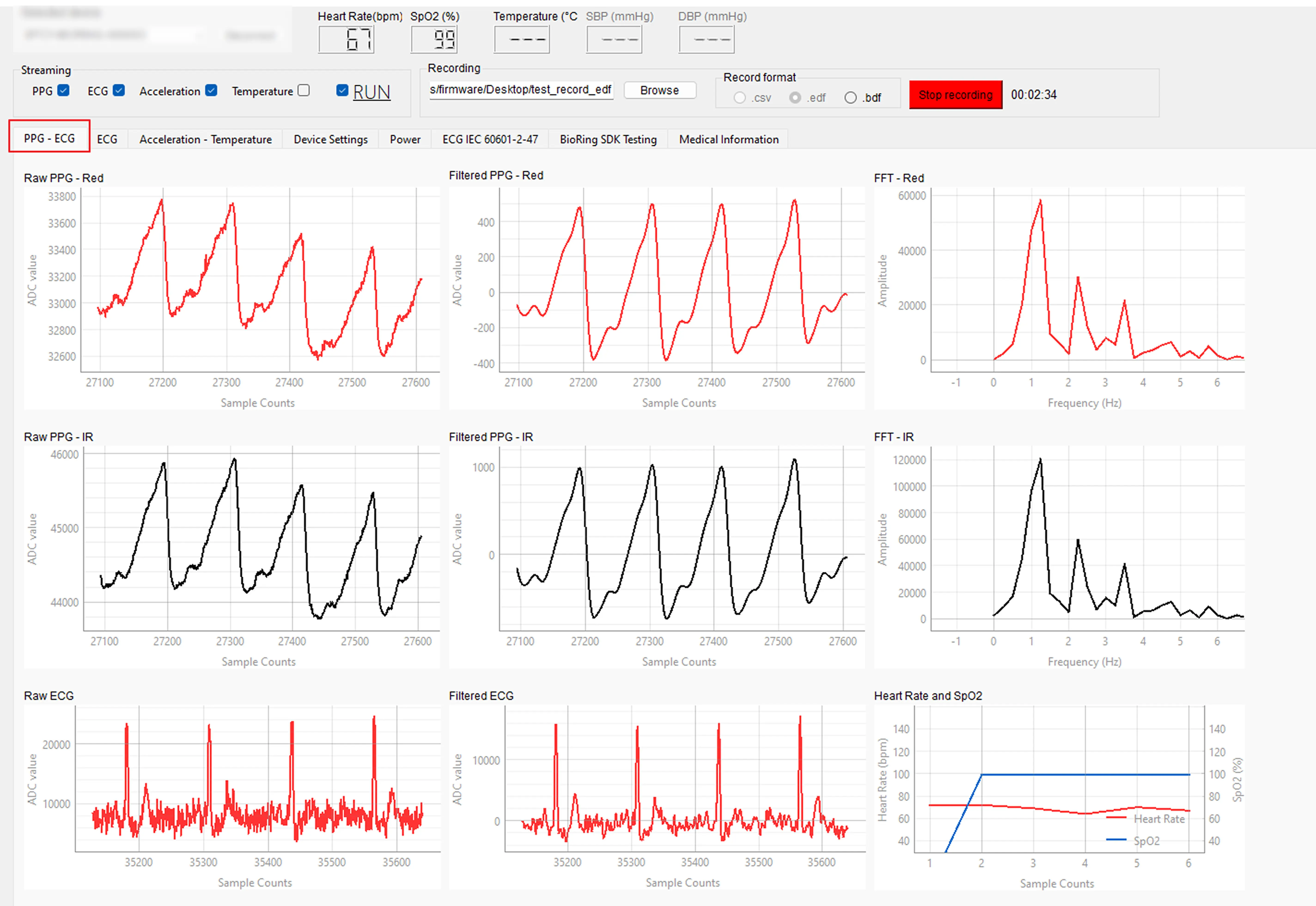Select the .csv record format
This screenshot has height=906, width=1316.
(739, 98)
